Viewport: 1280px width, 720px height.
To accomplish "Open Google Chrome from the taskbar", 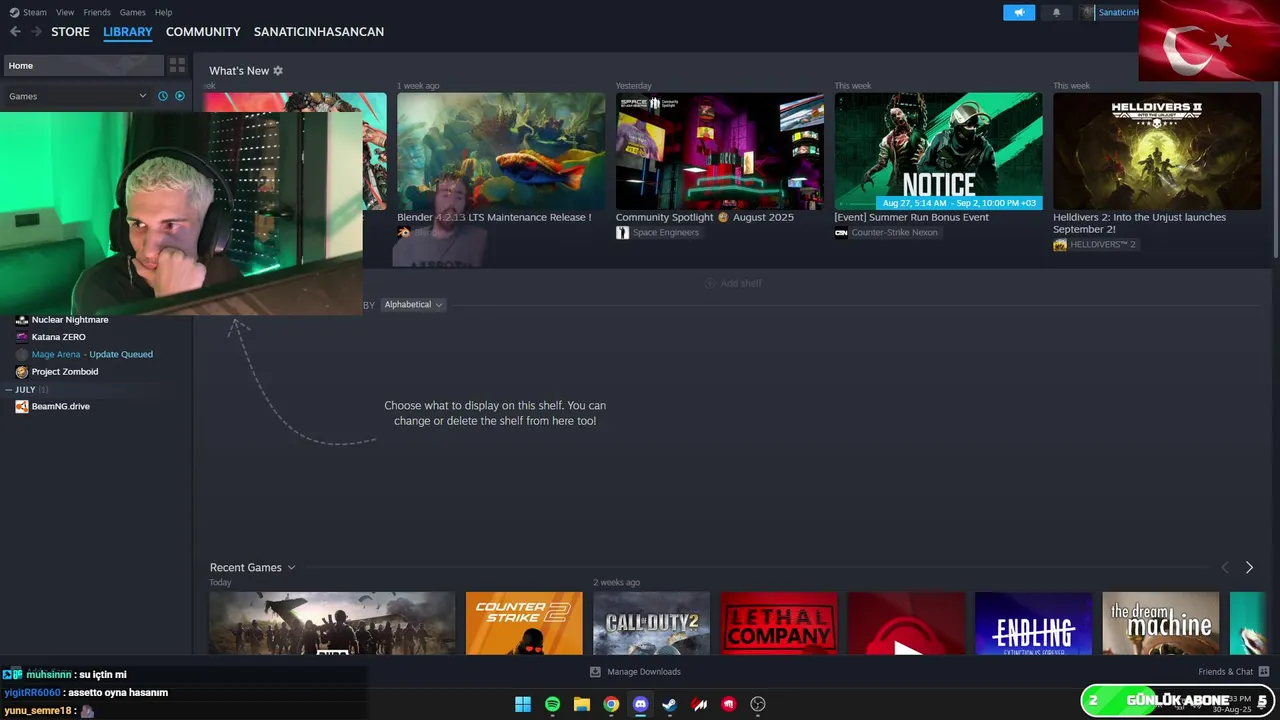I will pyautogui.click(x=611, y=704).
